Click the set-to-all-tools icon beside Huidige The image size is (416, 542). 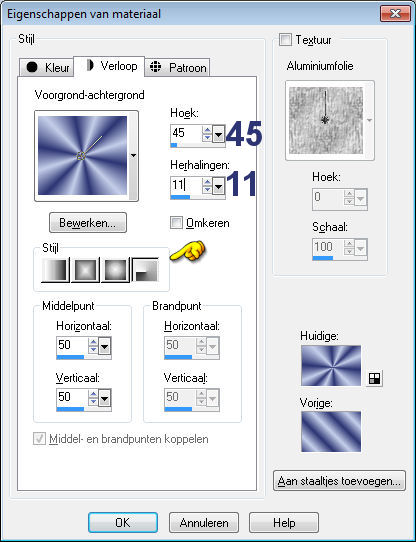pos(374,379)
